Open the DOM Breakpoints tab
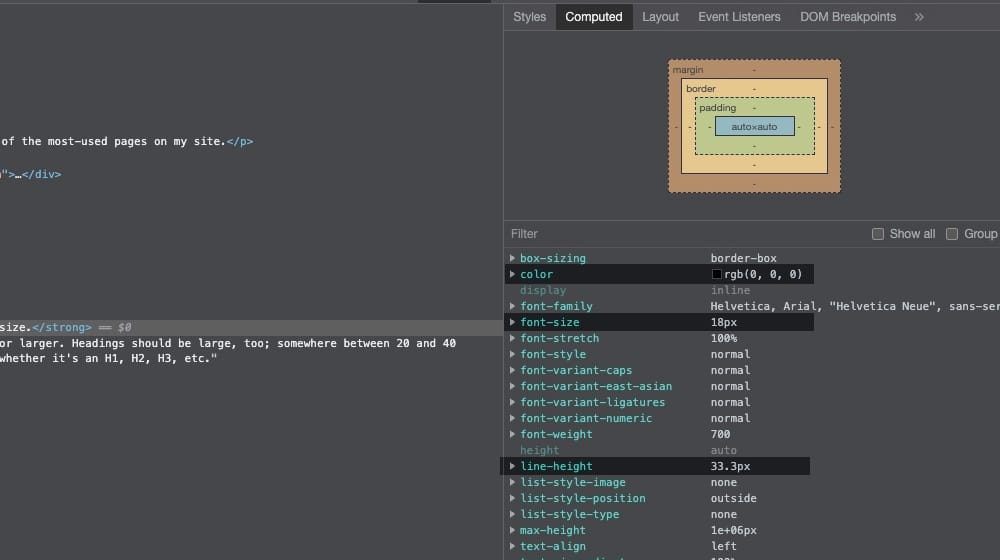The image size is (1000, 560). coord(848,17)
